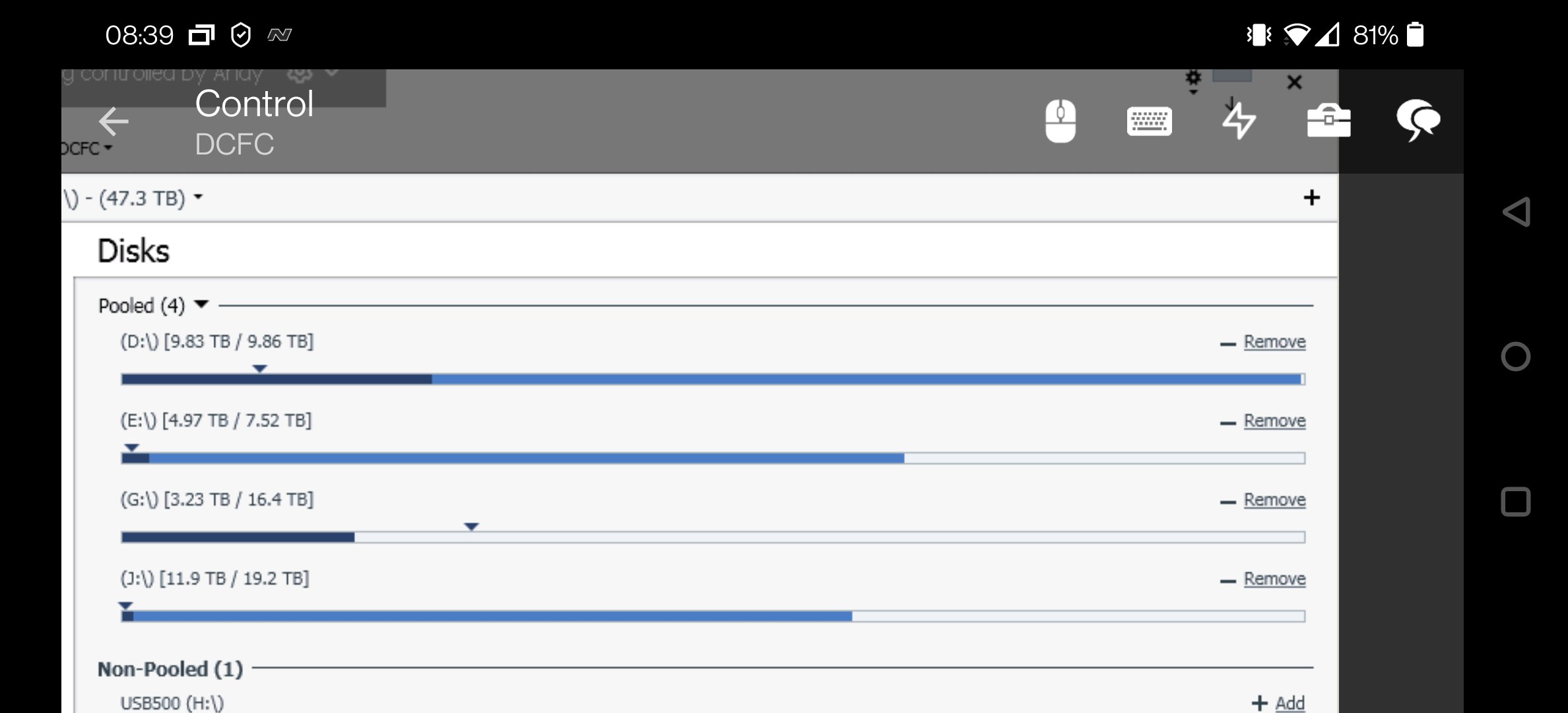Click Remove next to the D:\ disk
1568x713 pixels.
[x=1274, y=342]
